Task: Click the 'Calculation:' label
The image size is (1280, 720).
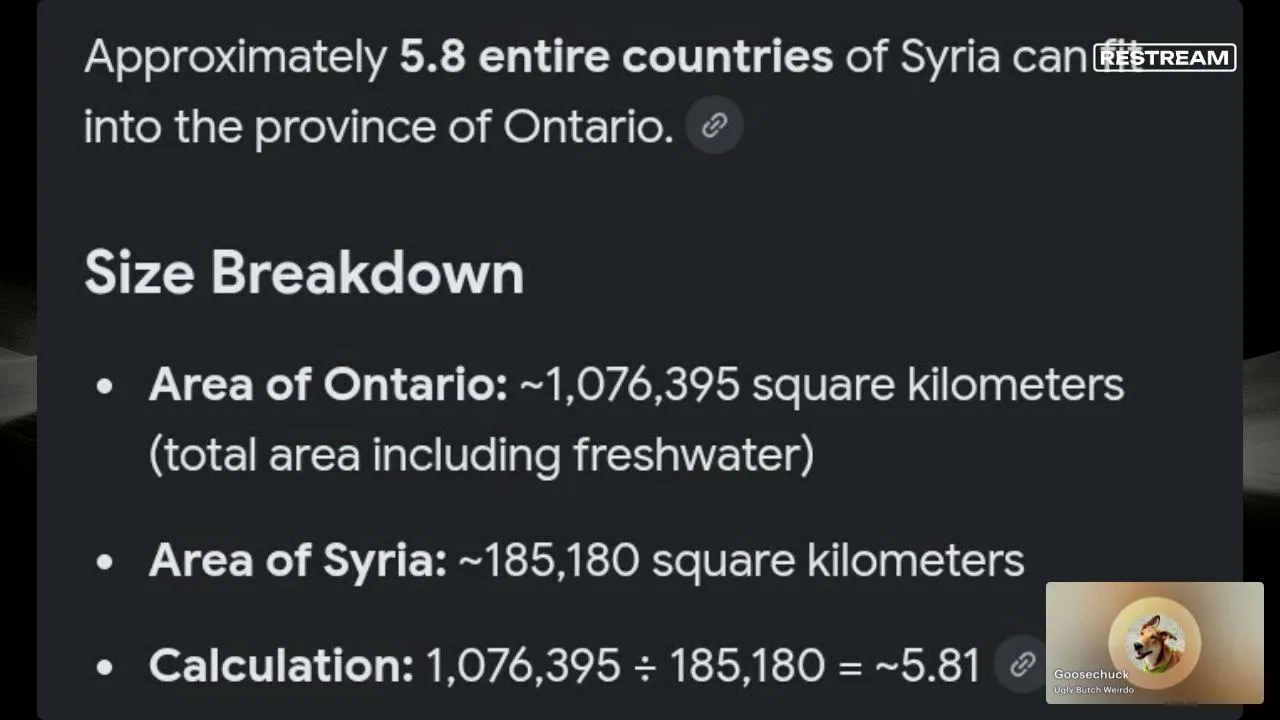Action: click(281, 666)
